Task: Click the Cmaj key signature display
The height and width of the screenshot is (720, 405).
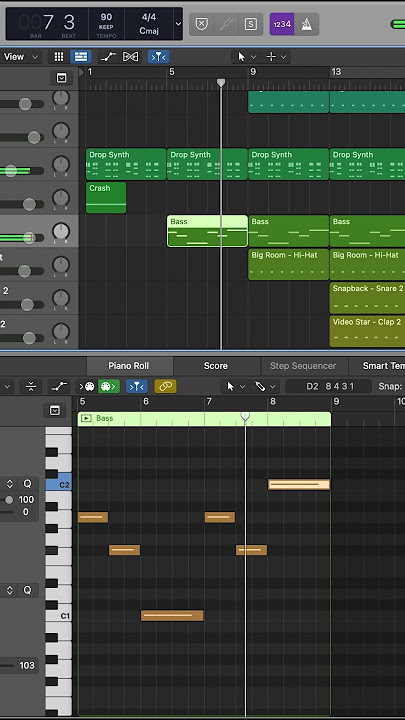Action: [x=149, y=31]
